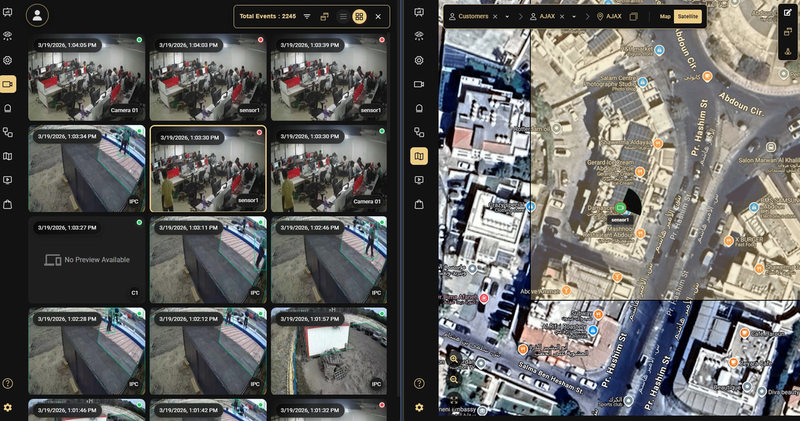Image resolution: width=800 pixels, height=421 pixels.
Task: Open shopping bag icon in map panel sidebar
Action: tap(419, 204)
